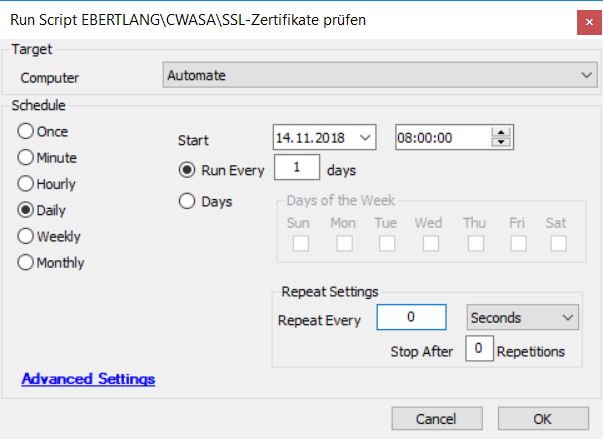Open the Advanced Settings link
This screenshot has width=603, height=439.
click(x=88, y=379)
